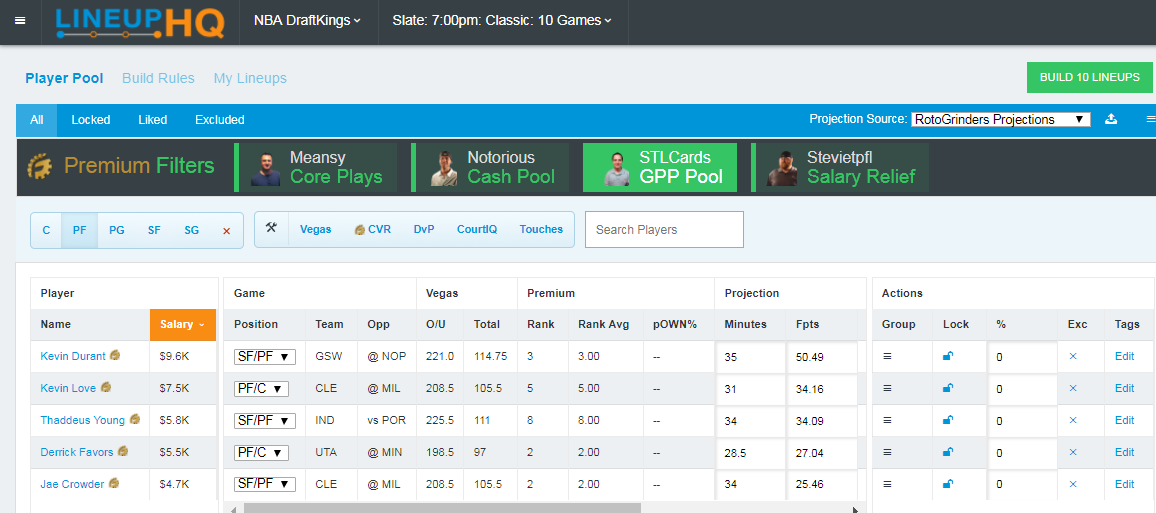Exclude Kevin Durant with X icon
This screenshot has height=513, width=1156.
pos(1073,356)
